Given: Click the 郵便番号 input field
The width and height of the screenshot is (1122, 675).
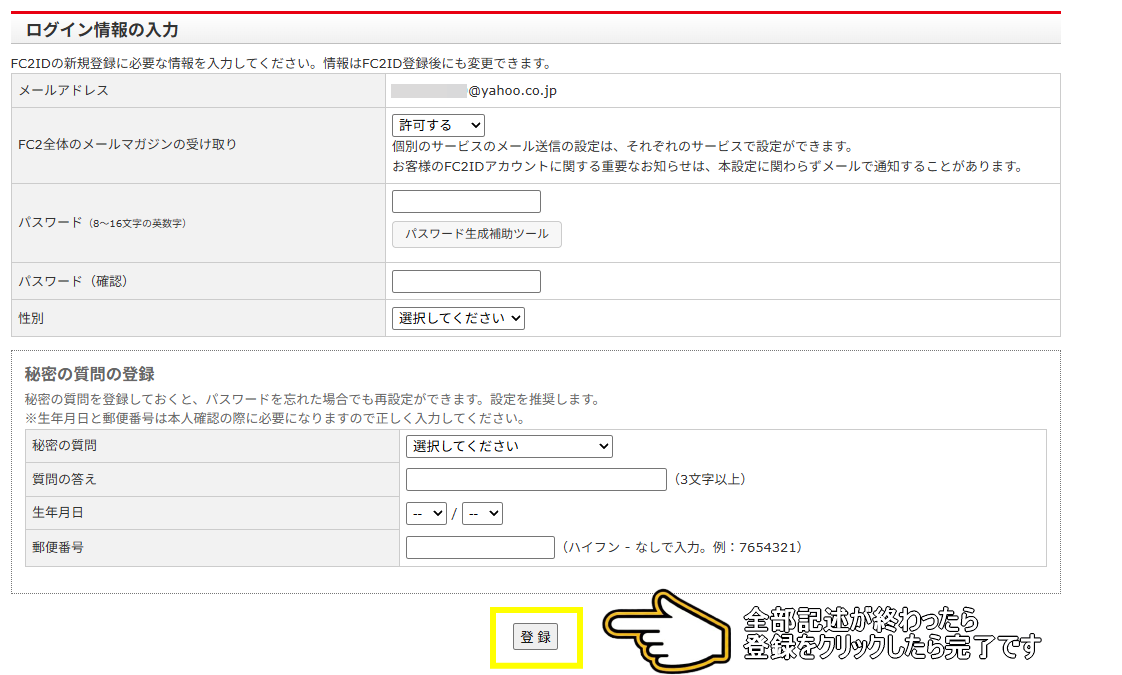Looking at the screenshot, I should 480,547.
